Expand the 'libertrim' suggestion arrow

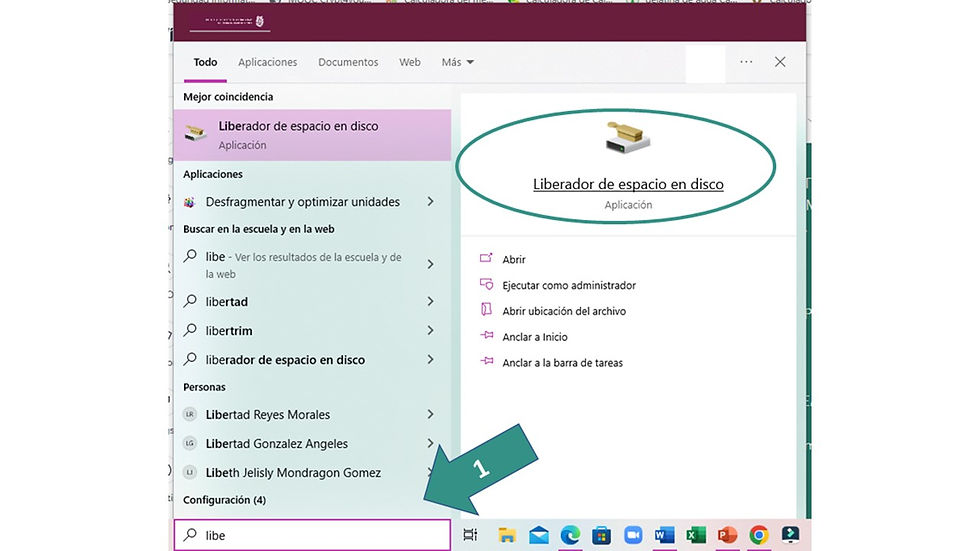(x=431, y=330)
